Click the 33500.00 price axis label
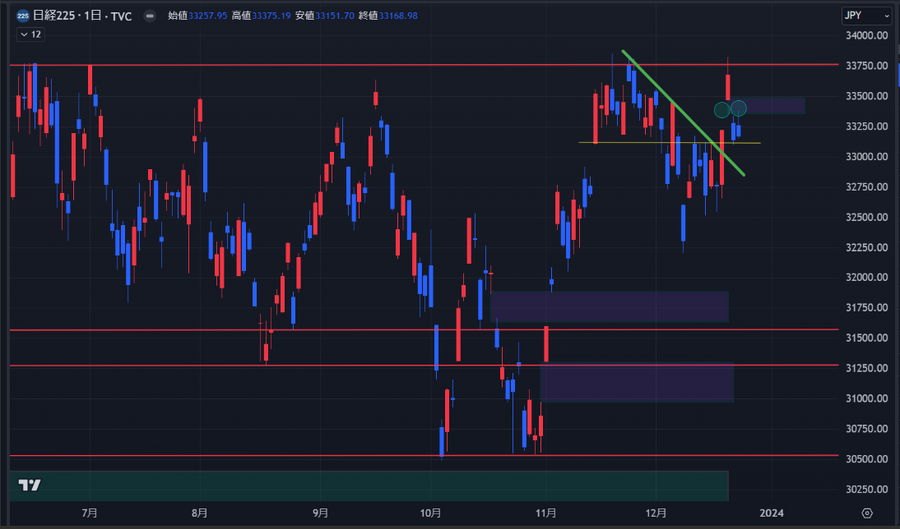 pos(867,96)
